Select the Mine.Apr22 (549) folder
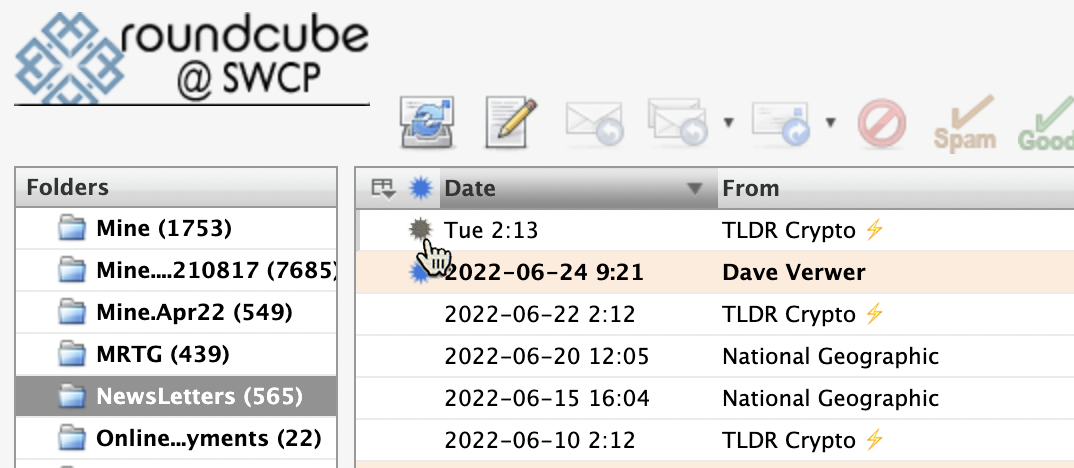Screen dimensions: 1074x468 [x=194, y=312]
